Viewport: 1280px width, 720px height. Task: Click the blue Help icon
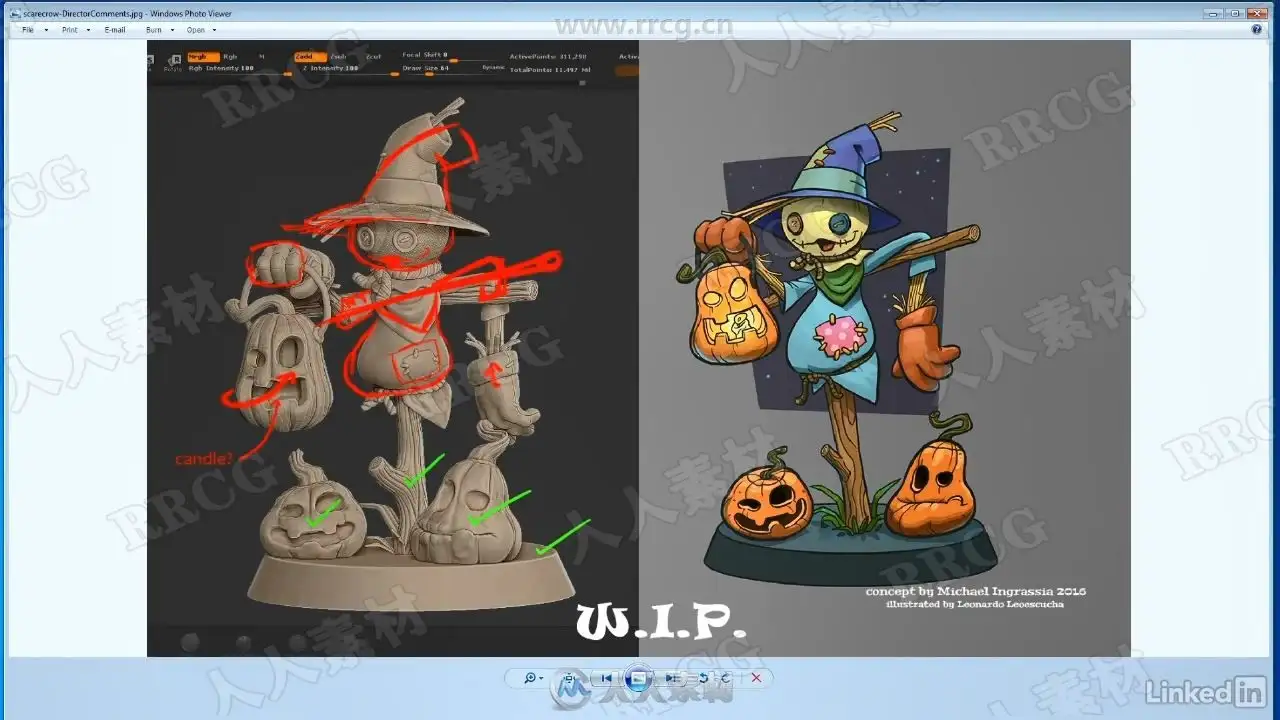pyautogui.click(x=1257, y=30)
